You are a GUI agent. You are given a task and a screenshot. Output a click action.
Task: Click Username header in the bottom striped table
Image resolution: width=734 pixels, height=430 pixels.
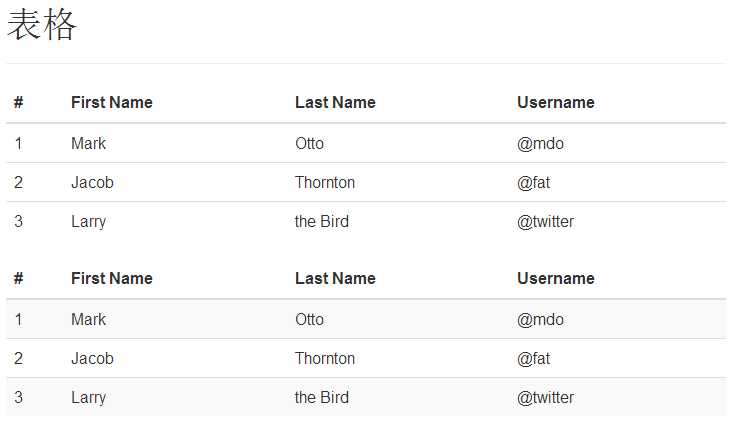point(555,278)
